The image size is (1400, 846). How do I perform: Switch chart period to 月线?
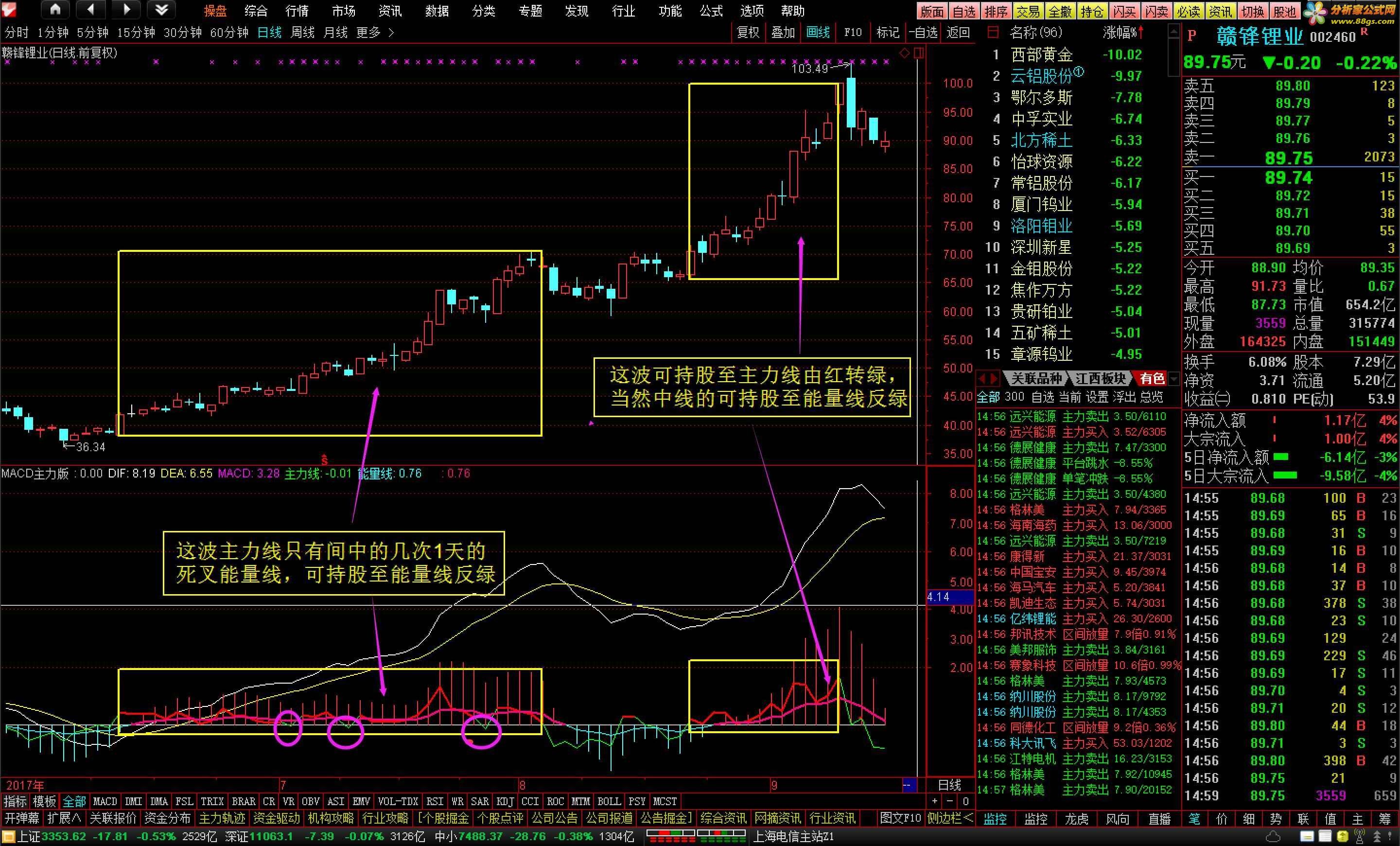[335, 33]
